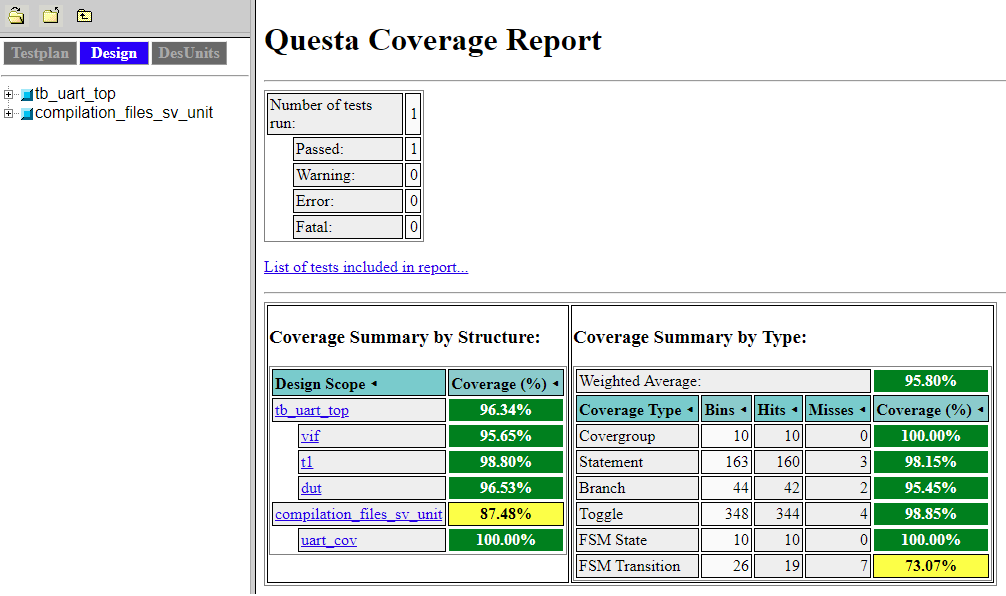Viewport: 1006px width, 596px height.
Task: Click the Bins column header text
Action: click(x=720, y=410)
